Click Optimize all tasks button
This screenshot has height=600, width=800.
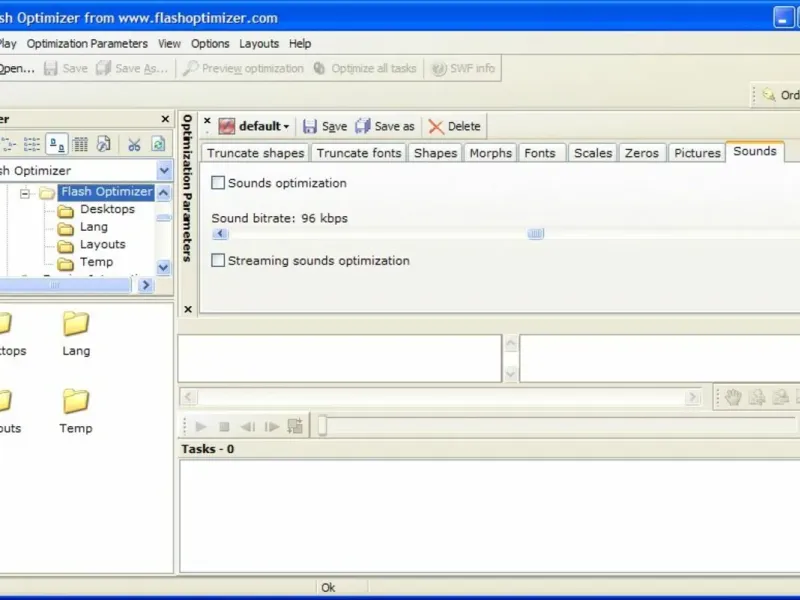pyautogui.click(x=365, y=68)
